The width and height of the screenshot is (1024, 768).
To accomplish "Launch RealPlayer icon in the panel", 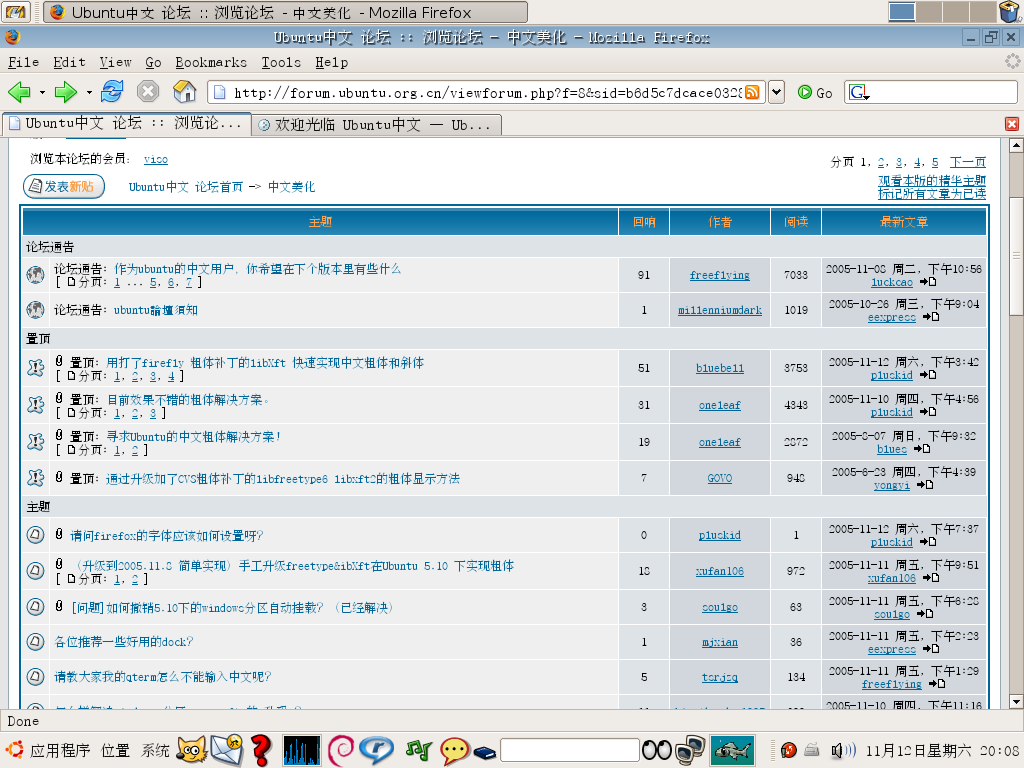I will coord(377,750).
